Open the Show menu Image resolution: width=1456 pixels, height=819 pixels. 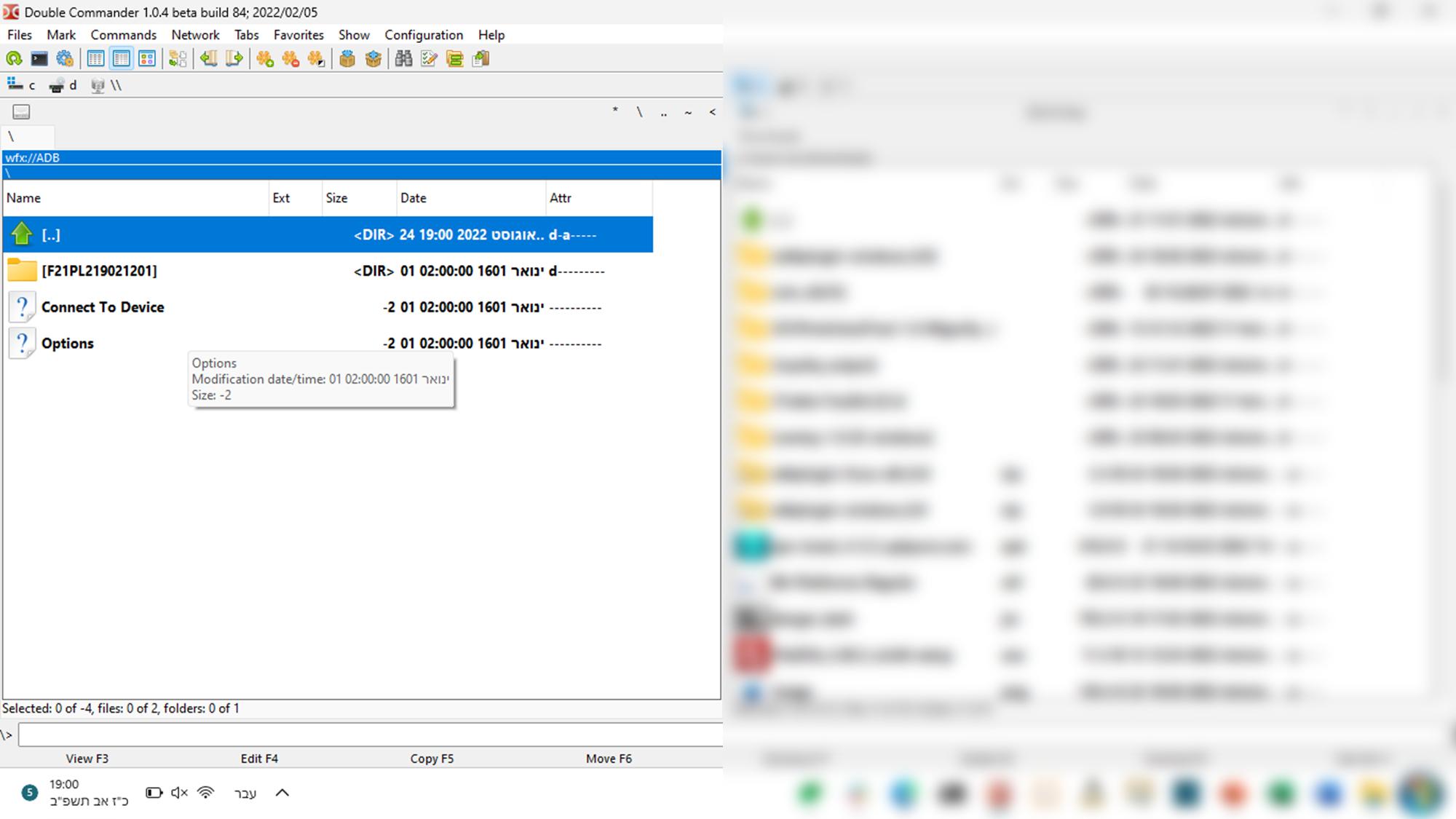354,35
